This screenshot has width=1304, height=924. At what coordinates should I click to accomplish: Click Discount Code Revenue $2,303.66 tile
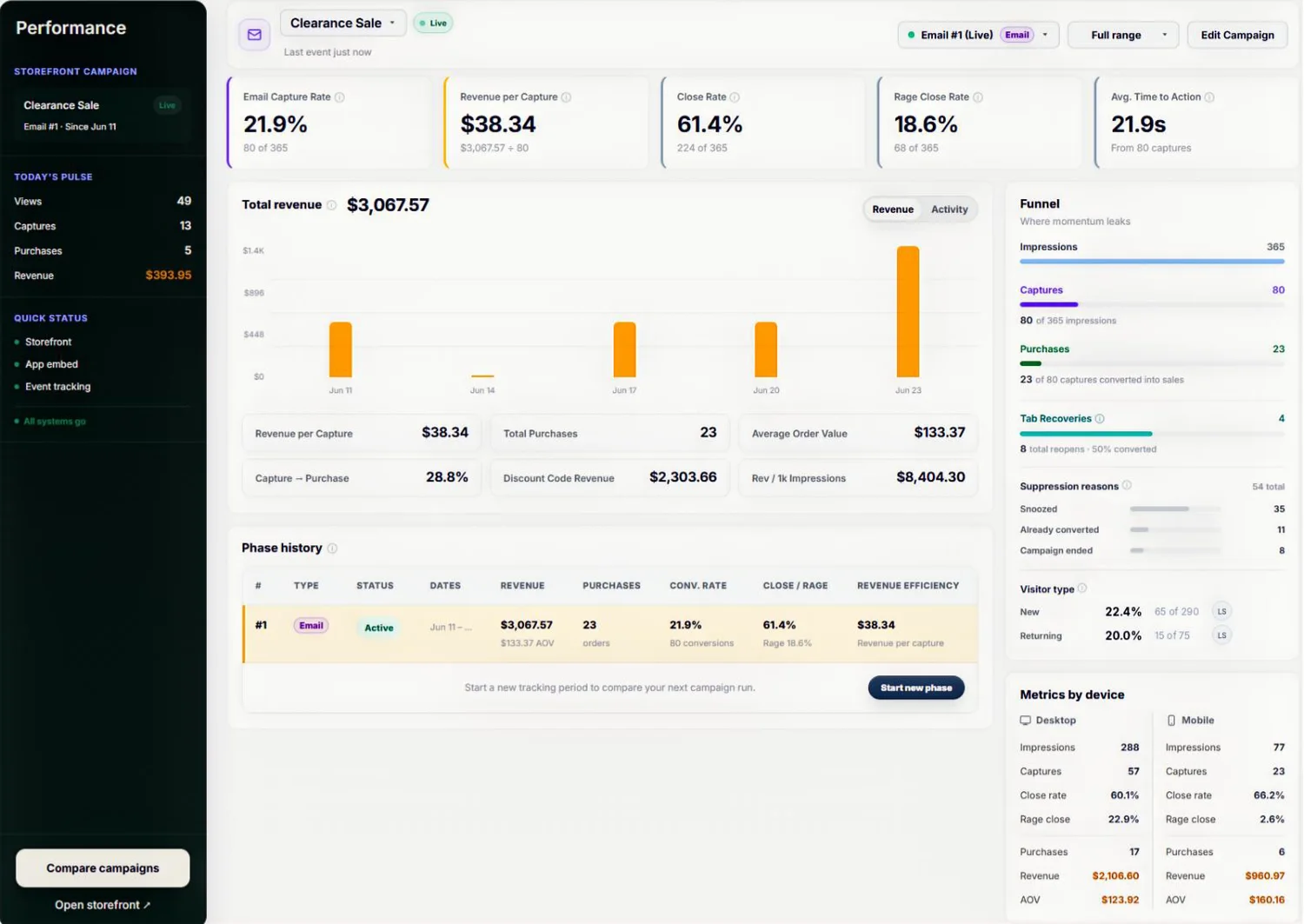(x=609, y=478)
